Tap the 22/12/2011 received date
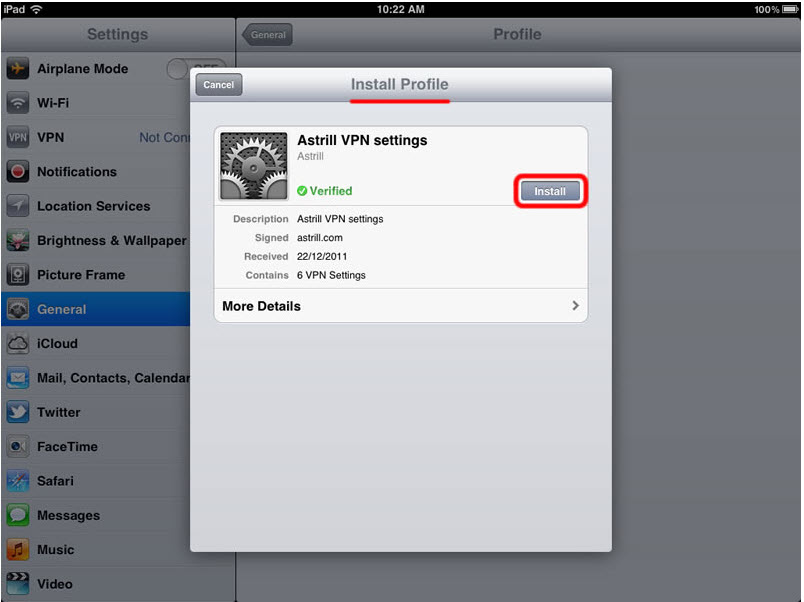804x602 pixels. point(322,256)
